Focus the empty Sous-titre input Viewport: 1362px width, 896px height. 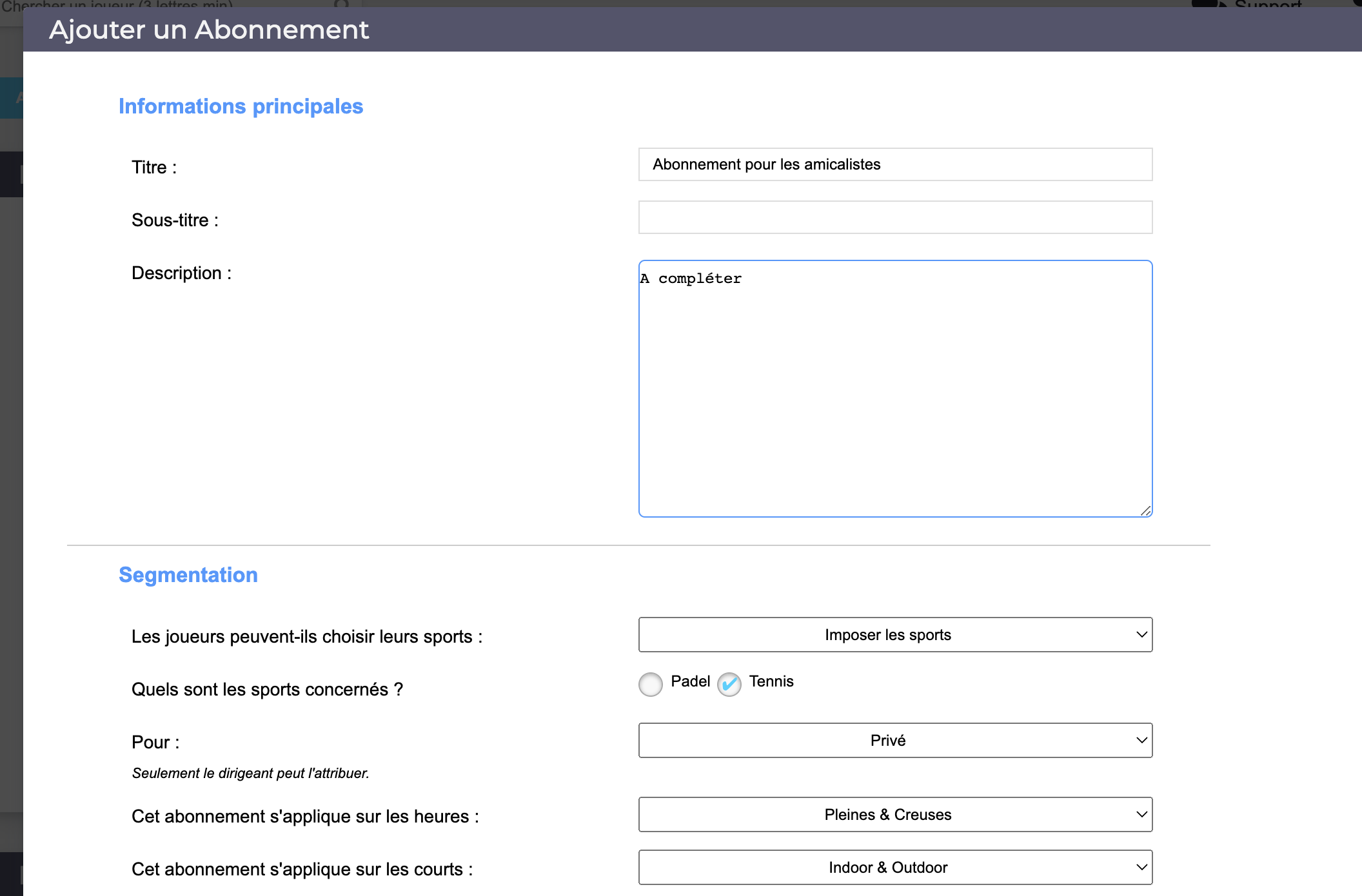[895, 217]
